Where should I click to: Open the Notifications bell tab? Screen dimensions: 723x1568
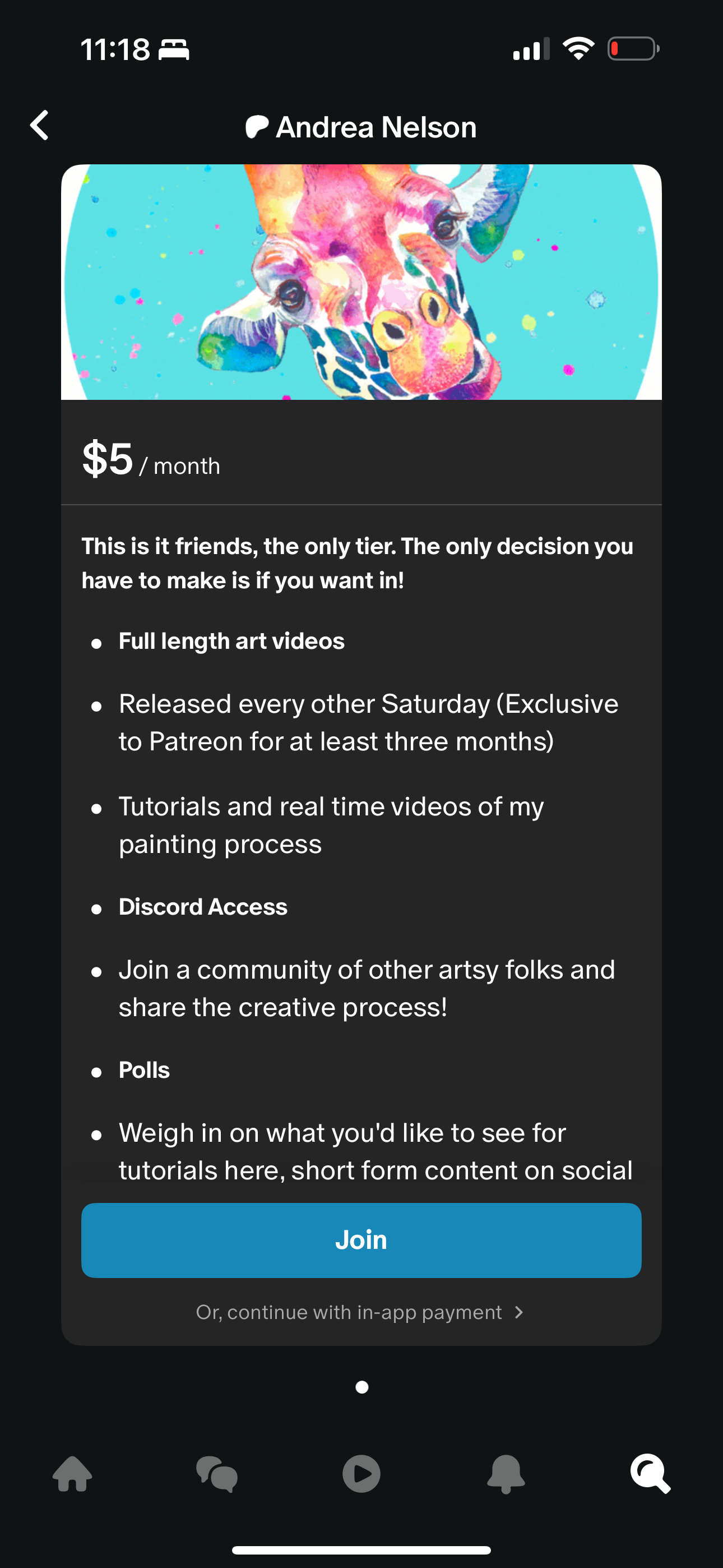506,1473
